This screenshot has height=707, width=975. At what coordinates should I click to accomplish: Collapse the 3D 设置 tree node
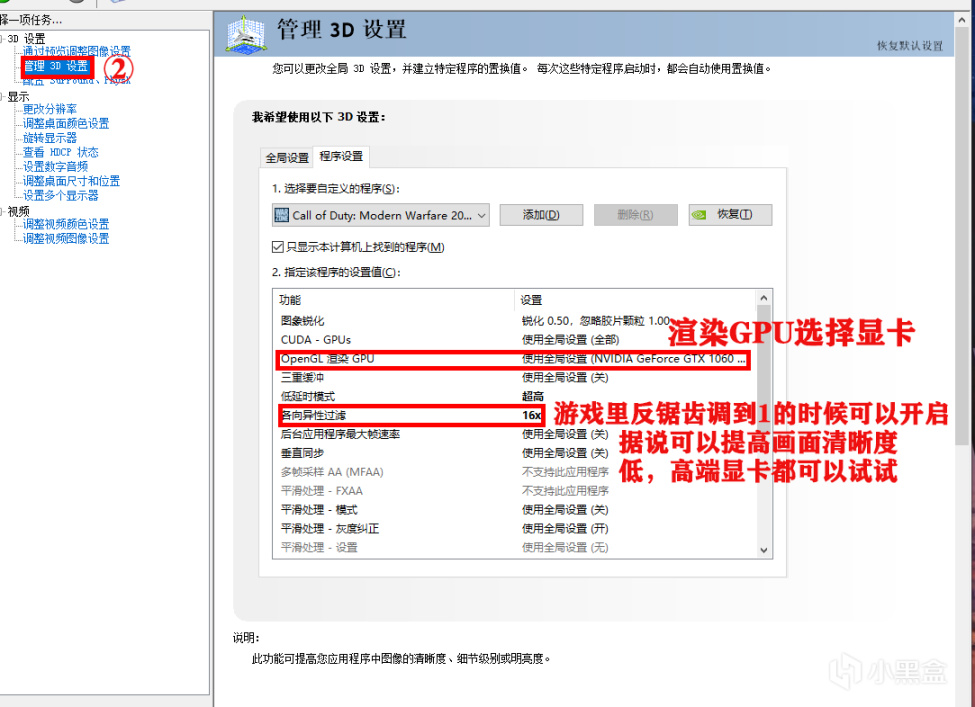(2, 39)
